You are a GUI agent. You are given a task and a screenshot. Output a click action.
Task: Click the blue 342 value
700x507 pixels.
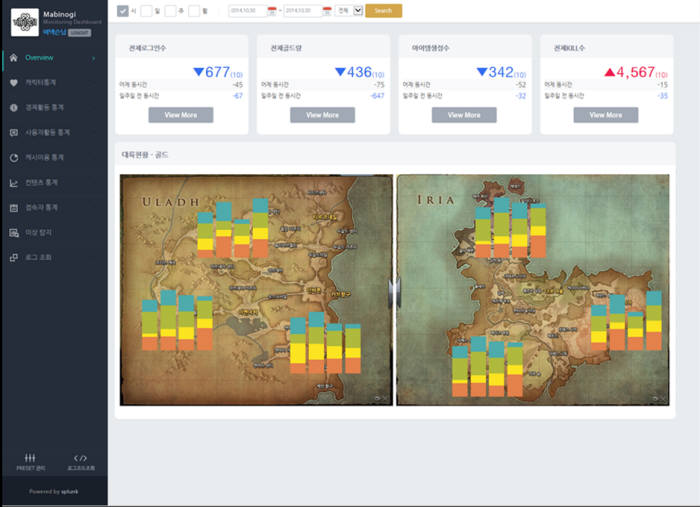pyautogui.click(x=501, y=72)
